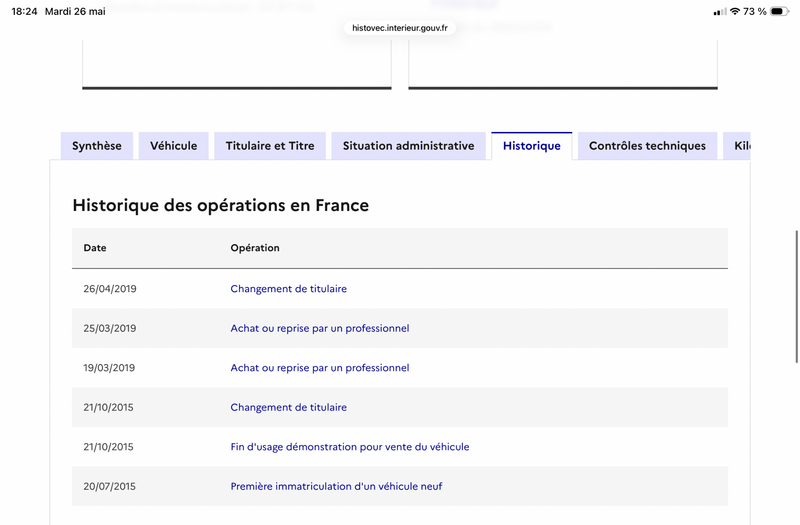Open the Contrôles techniques tab

click(x=647, y=146)
